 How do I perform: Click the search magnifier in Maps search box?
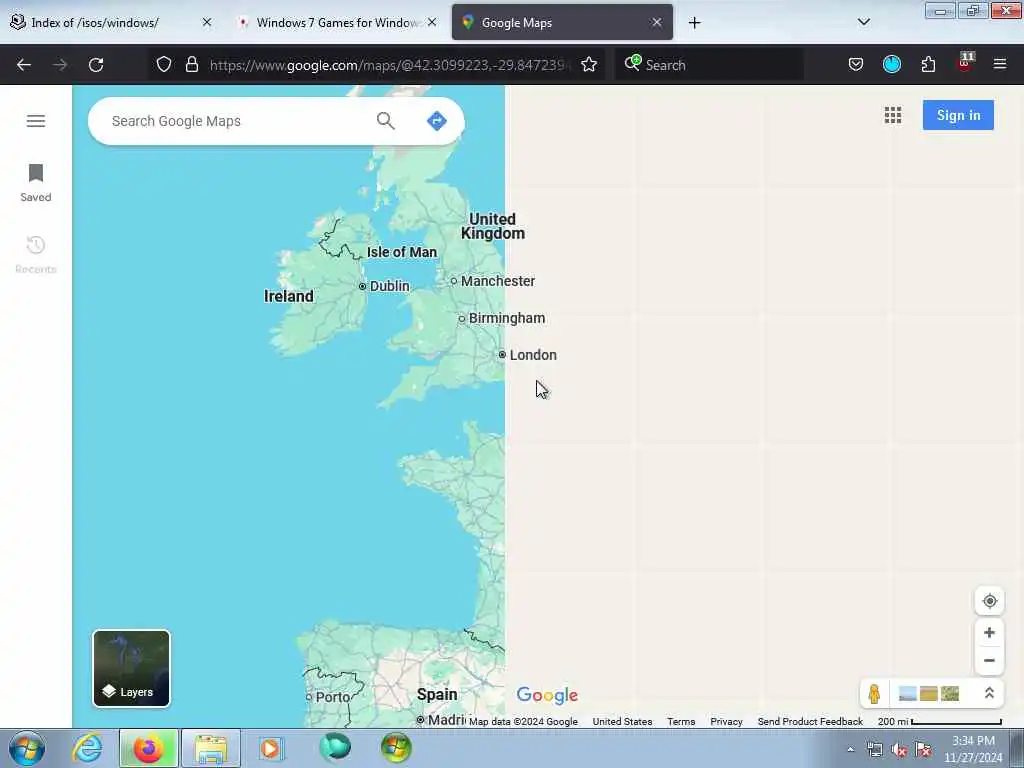pos(385,121)
